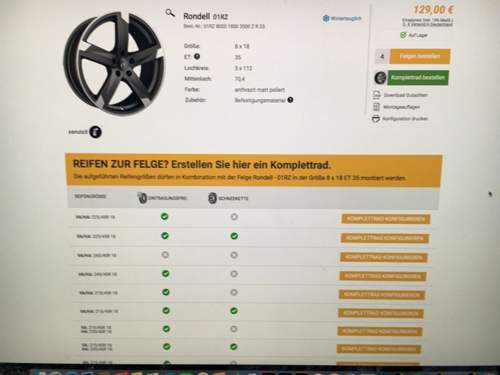This screenshot has height=375, width=500.
Task: Click the Schneekette column tire icon
Action: coord(212,198)
